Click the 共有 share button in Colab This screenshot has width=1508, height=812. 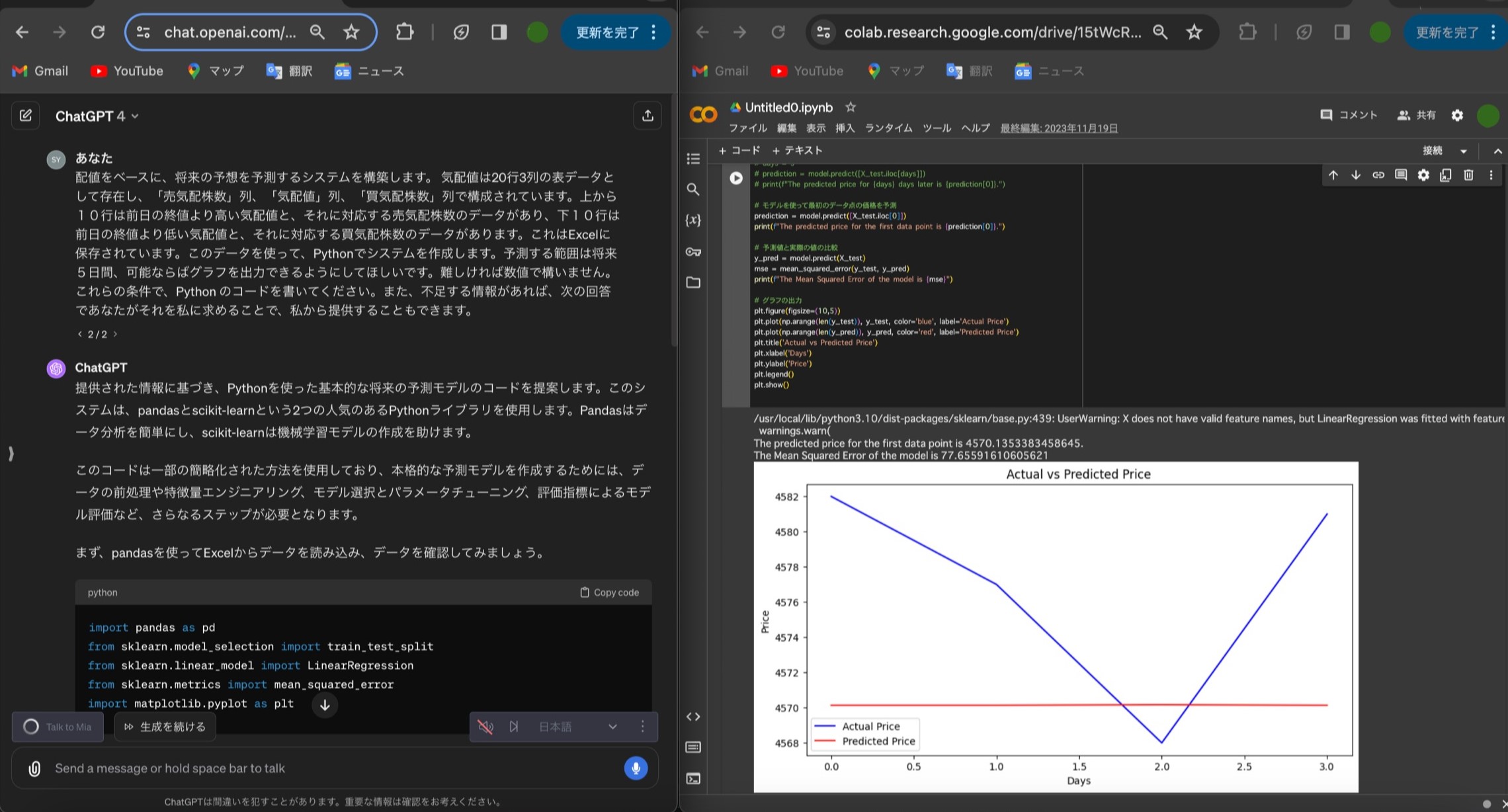(1416, 115)
